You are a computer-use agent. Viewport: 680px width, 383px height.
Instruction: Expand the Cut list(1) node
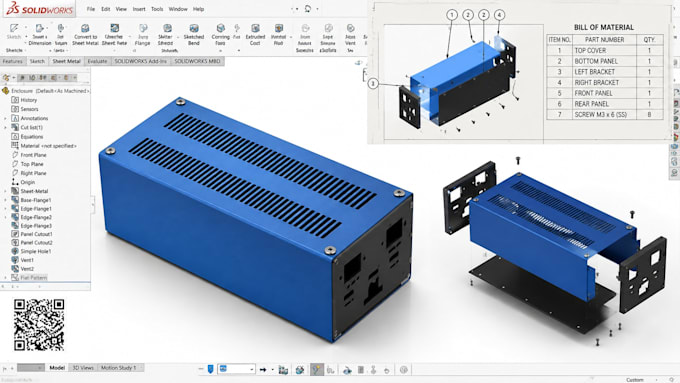click(5, 128)
